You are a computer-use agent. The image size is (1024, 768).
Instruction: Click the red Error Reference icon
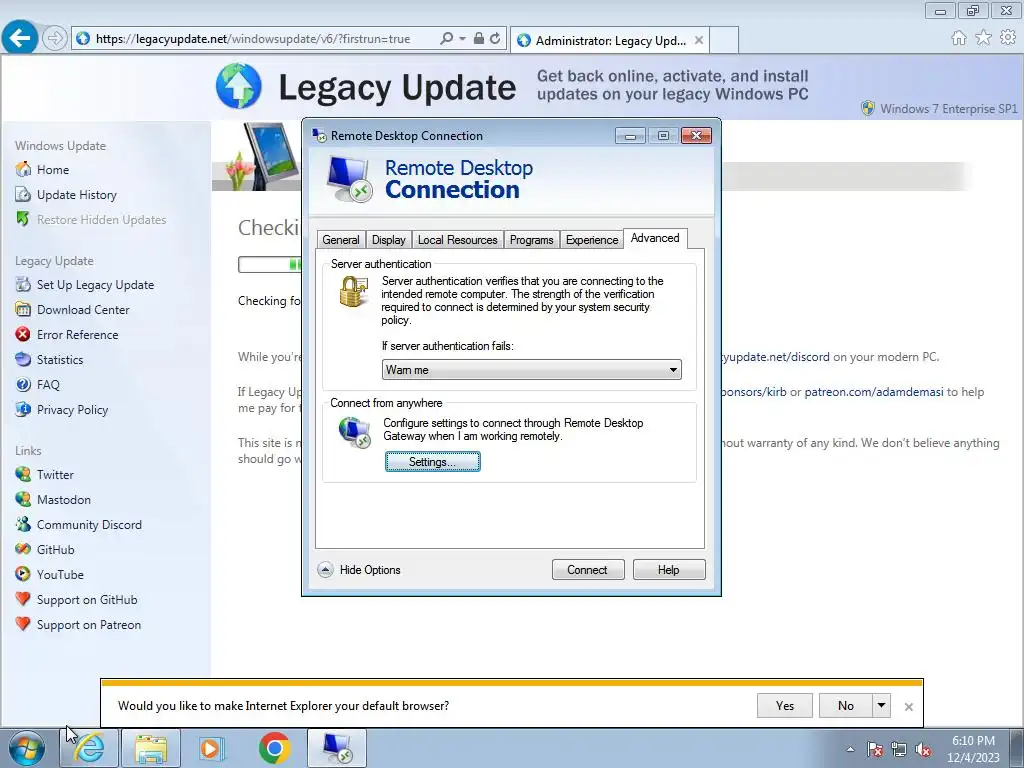coord(23,334)
